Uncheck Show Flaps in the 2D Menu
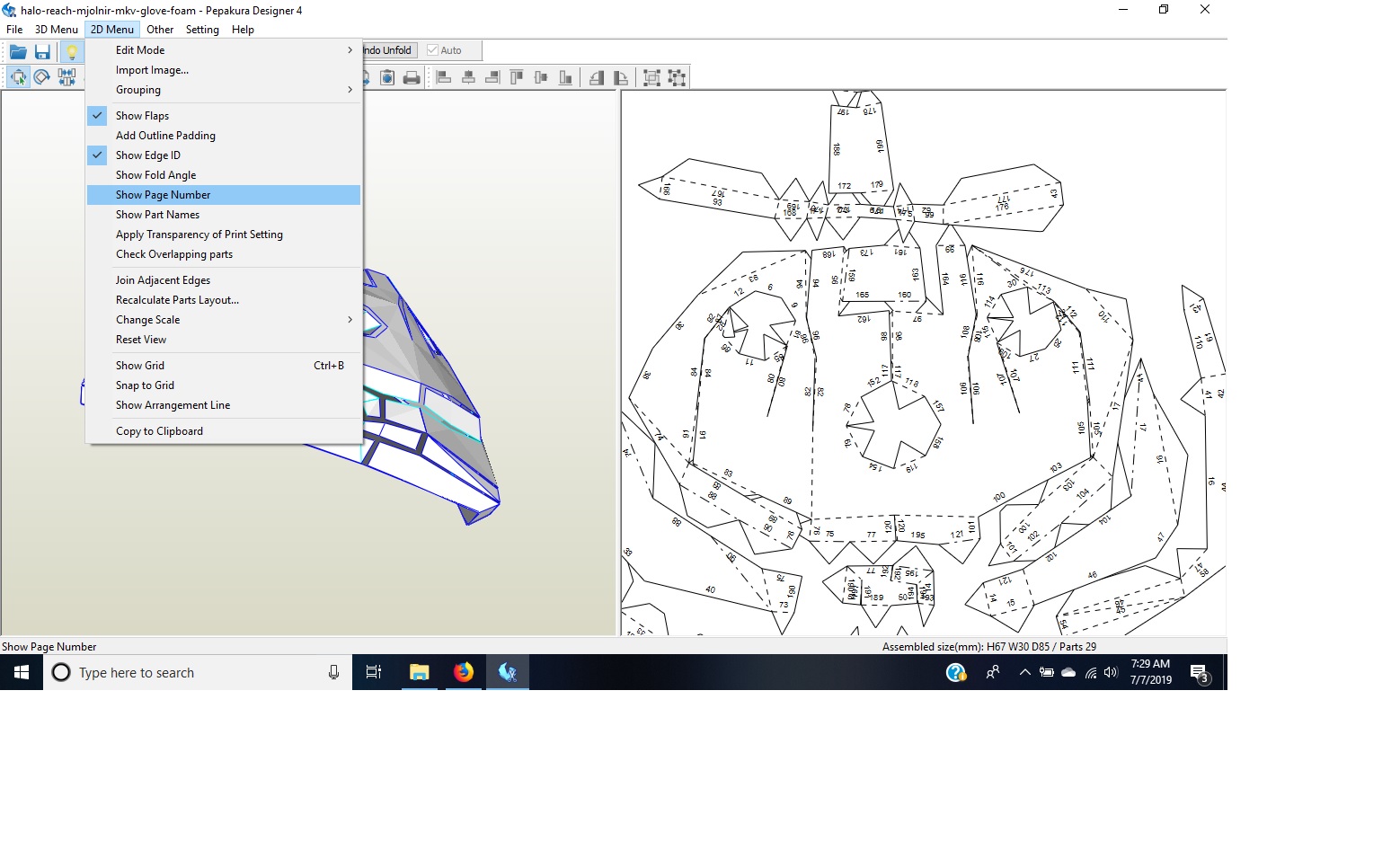This screenshot has width=1400, height=850. click(x=224, y=116)
